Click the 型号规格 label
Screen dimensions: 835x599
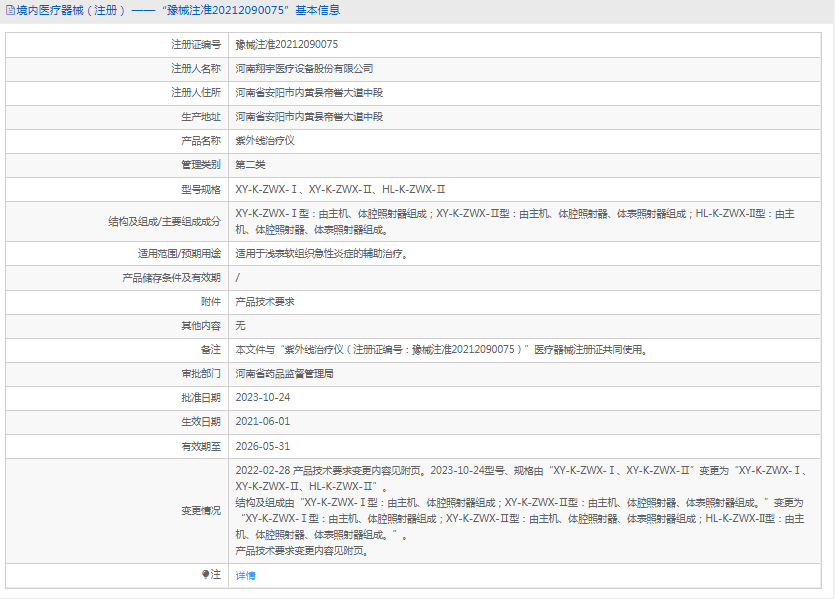coord(201,189)
